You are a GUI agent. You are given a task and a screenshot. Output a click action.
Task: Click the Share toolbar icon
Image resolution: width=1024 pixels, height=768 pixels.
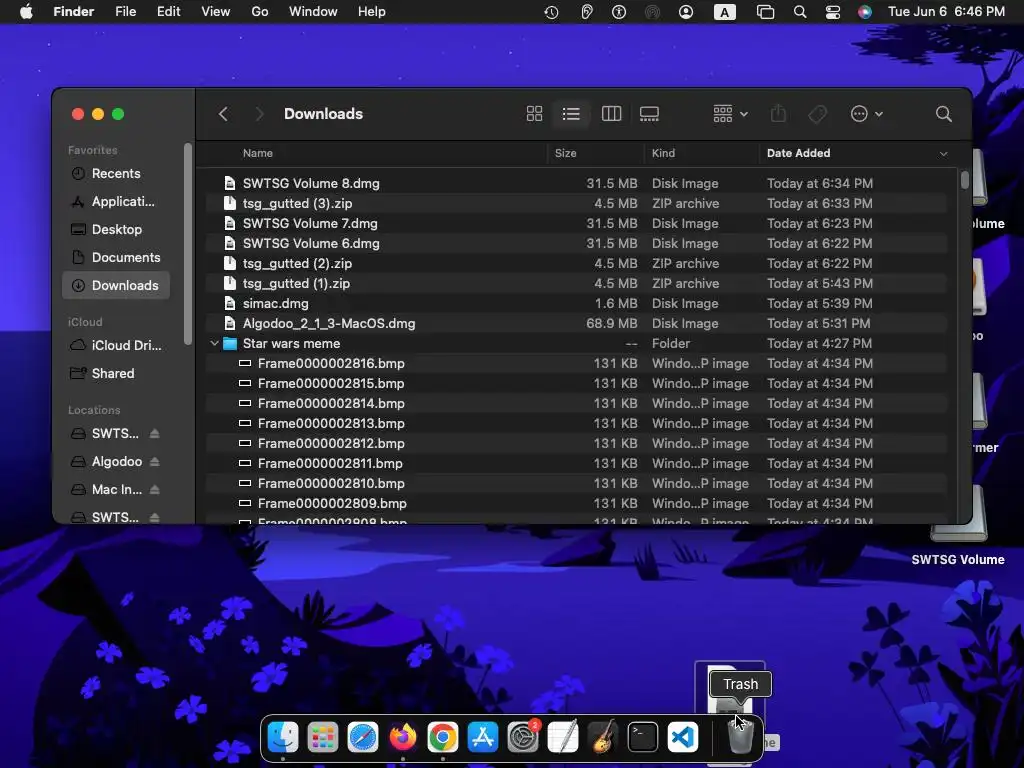778,114
